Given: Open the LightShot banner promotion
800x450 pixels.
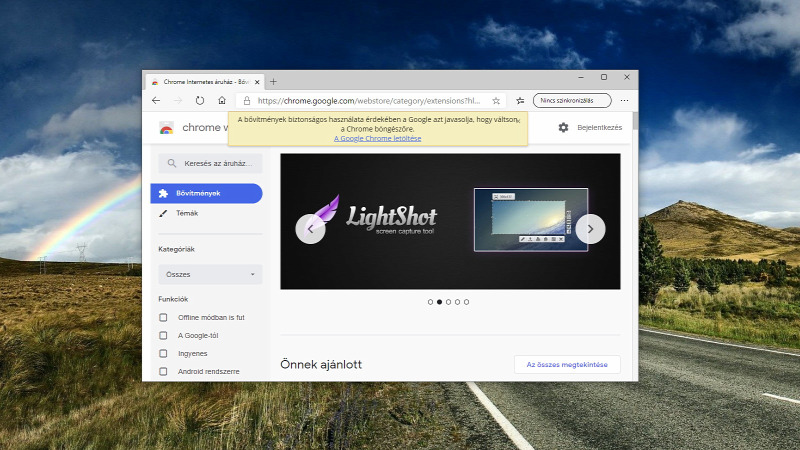Looking at the screenshot, I should [x=451, y=221].
